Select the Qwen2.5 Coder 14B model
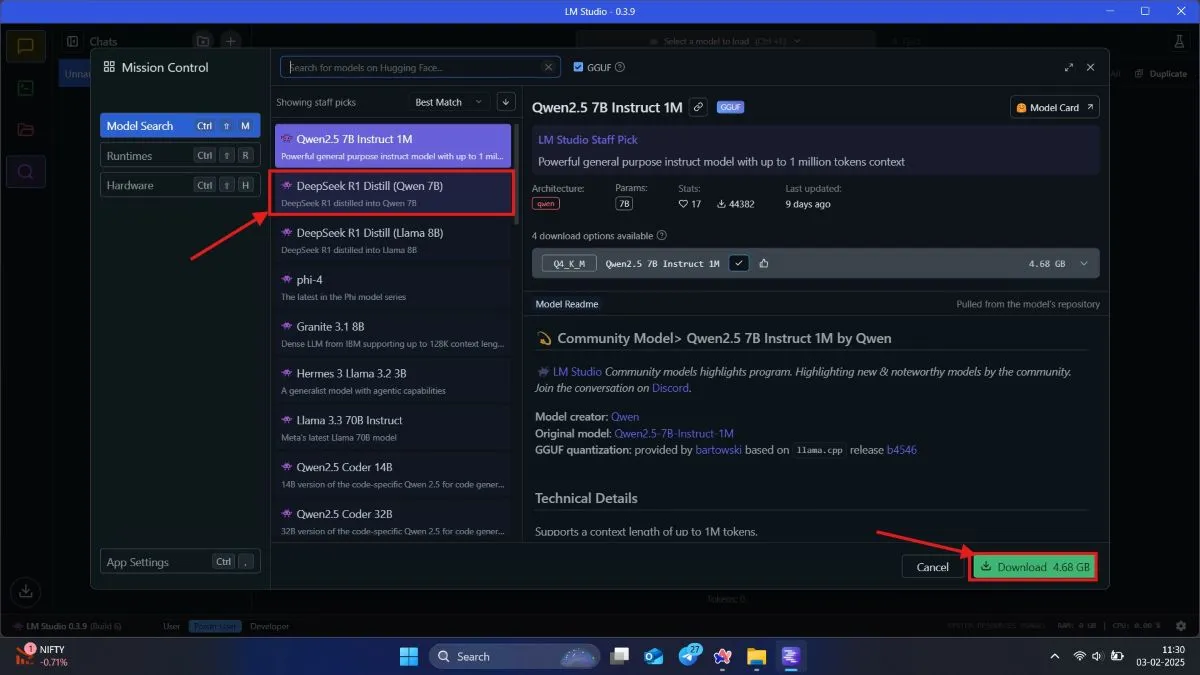This screenshot has height=675, width=1200. click(x=393, y=475)
